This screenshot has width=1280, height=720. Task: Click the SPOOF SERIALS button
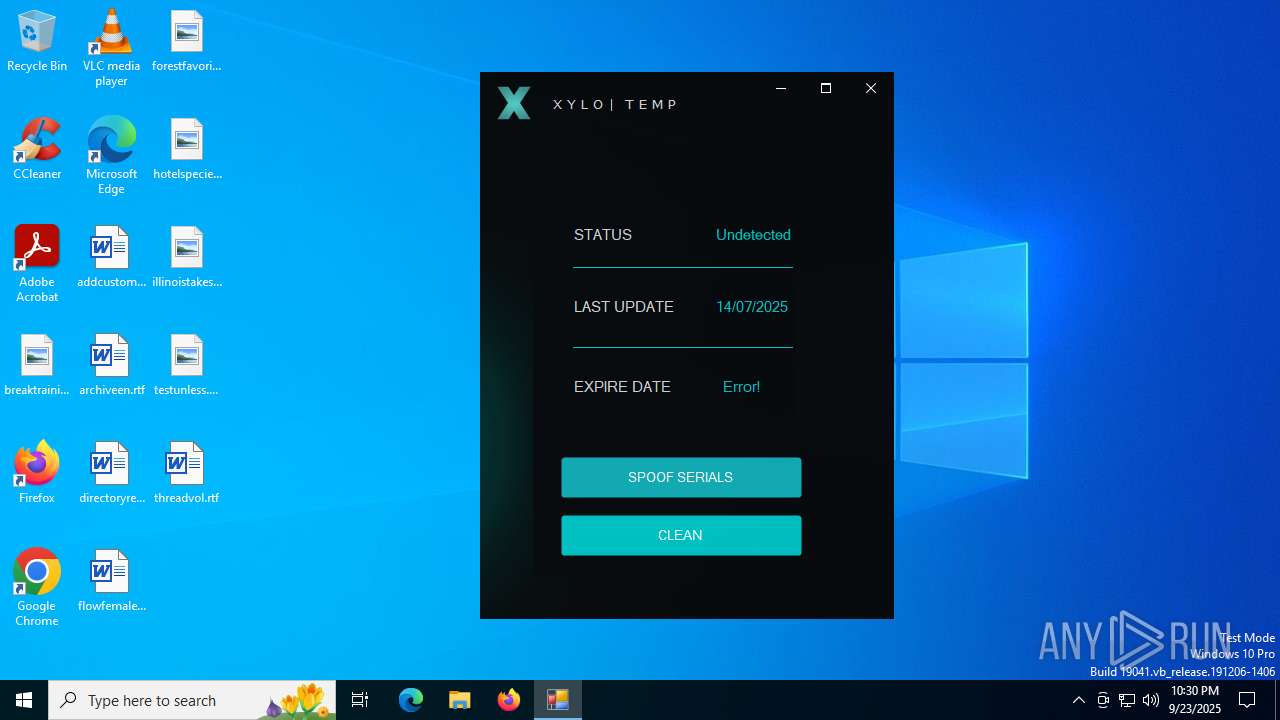click(x=681, y=477)
